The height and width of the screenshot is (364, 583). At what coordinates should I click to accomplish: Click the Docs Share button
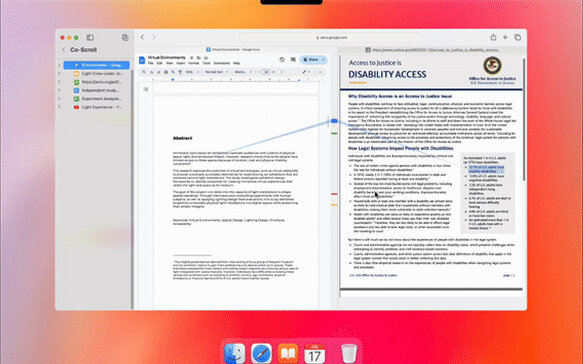point(311,59)
